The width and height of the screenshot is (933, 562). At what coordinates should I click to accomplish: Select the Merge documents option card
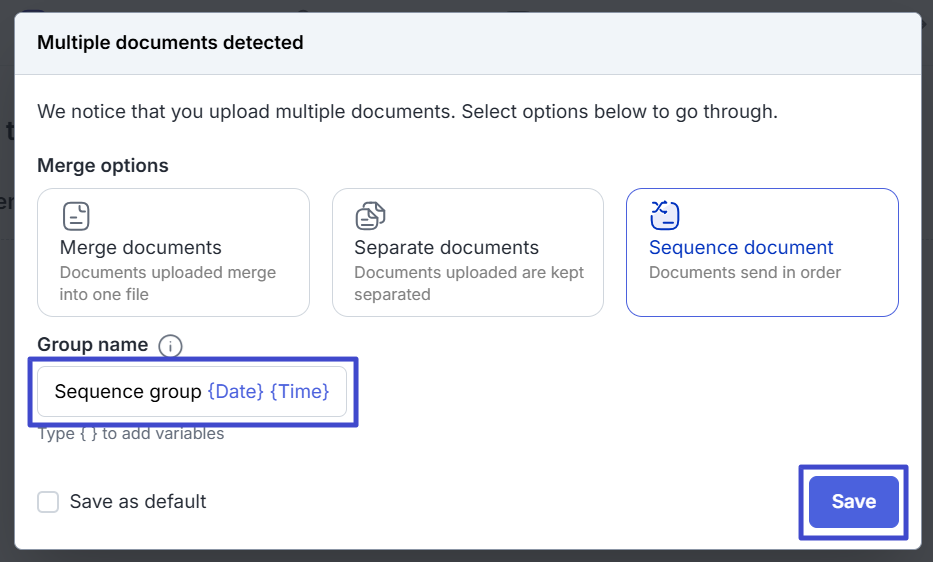pos(173,253)
